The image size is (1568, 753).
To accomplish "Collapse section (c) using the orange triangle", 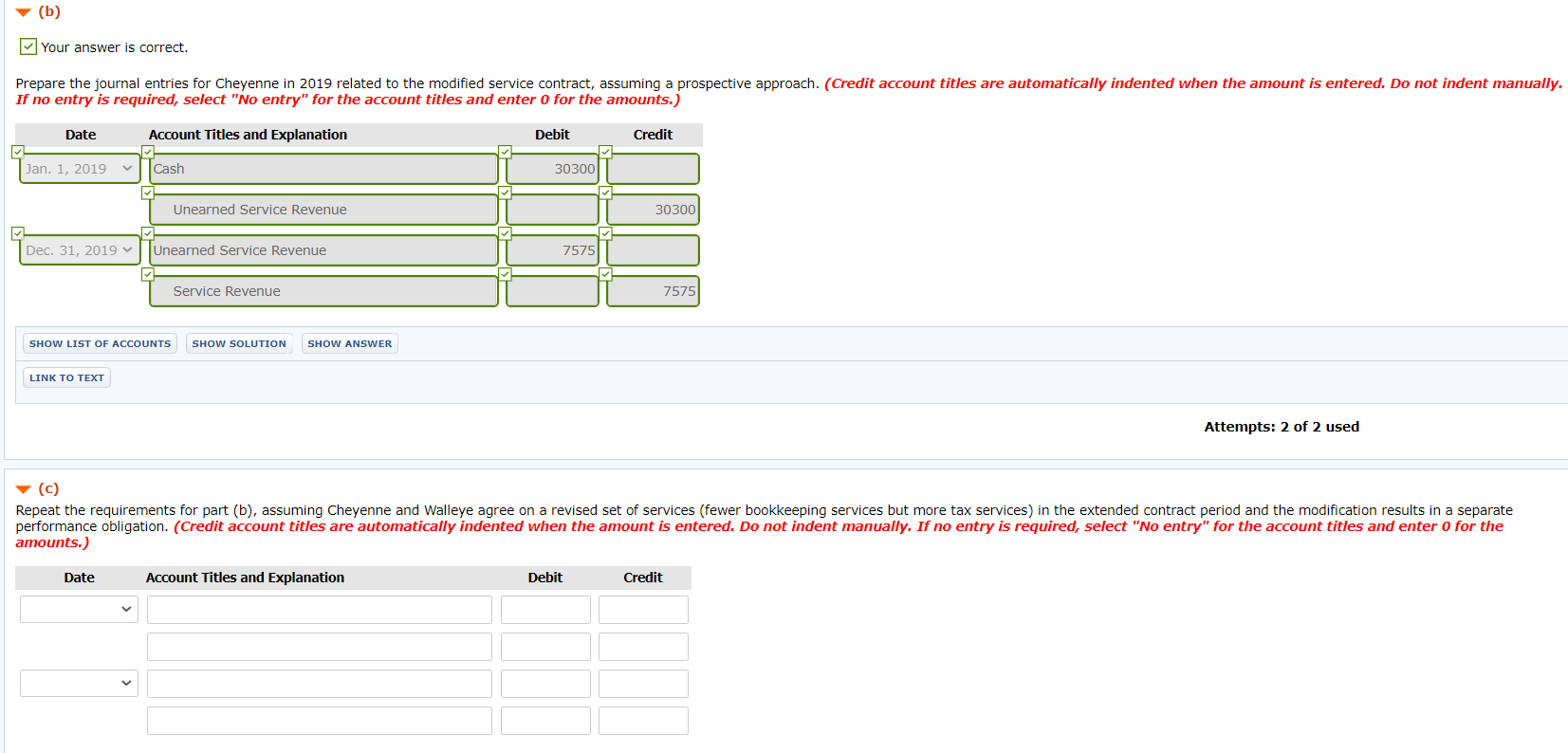I will (24, 489).
